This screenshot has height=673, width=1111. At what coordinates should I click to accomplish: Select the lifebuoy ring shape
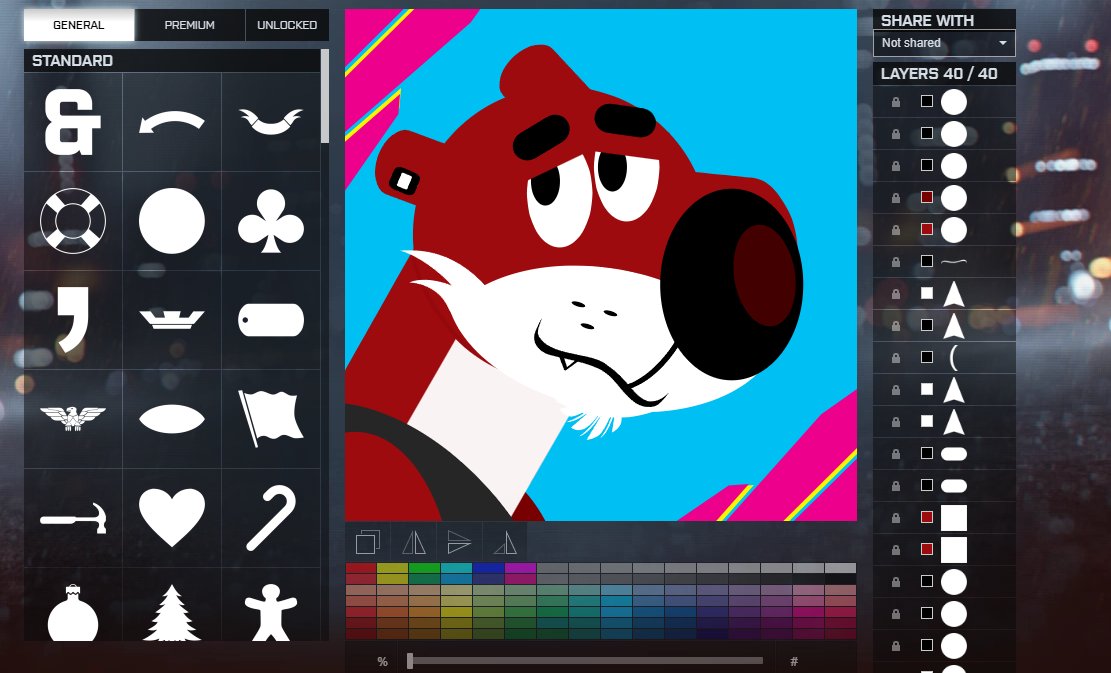coord(73,220)
